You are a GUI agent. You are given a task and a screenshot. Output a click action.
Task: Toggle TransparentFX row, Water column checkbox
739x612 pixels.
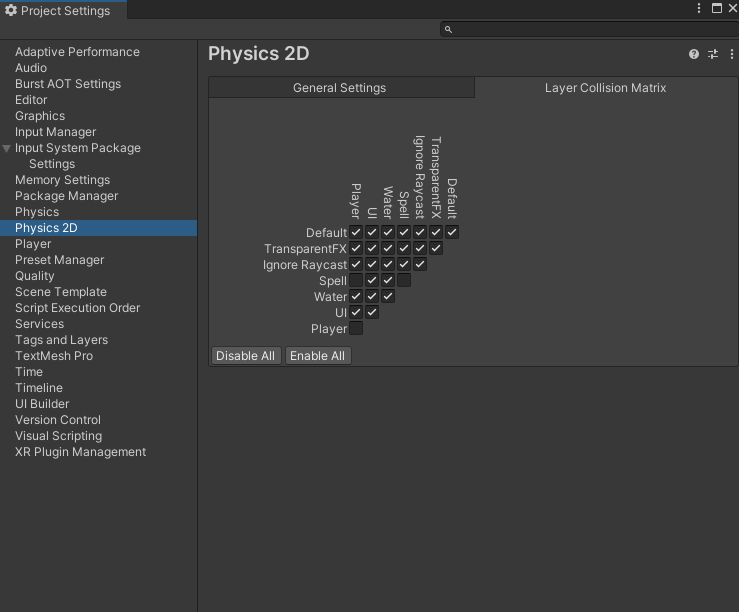click(388, 248)
